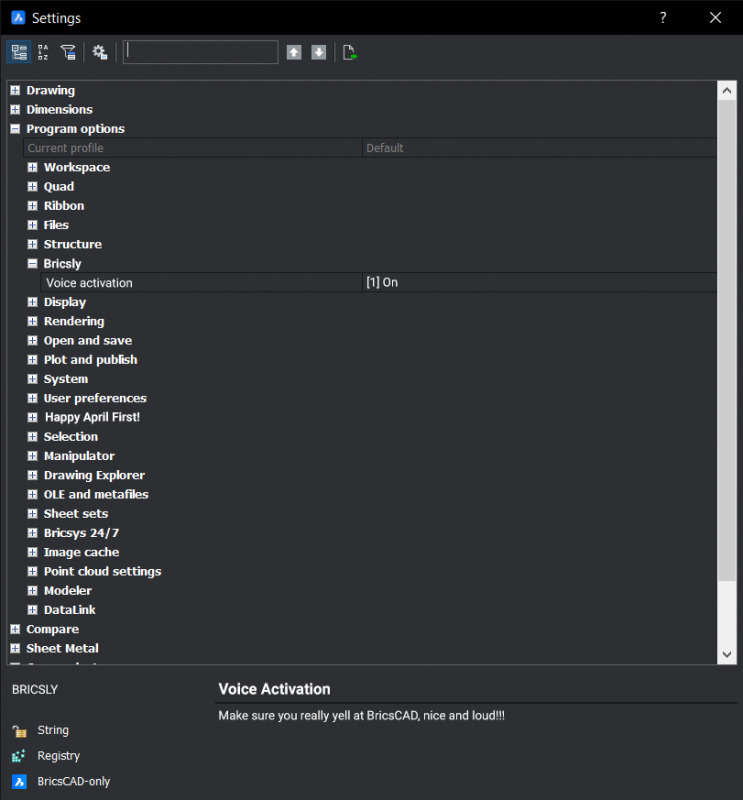Open the settings filter icon
Screen dimensions: 743x800
(x=68, y=52)
